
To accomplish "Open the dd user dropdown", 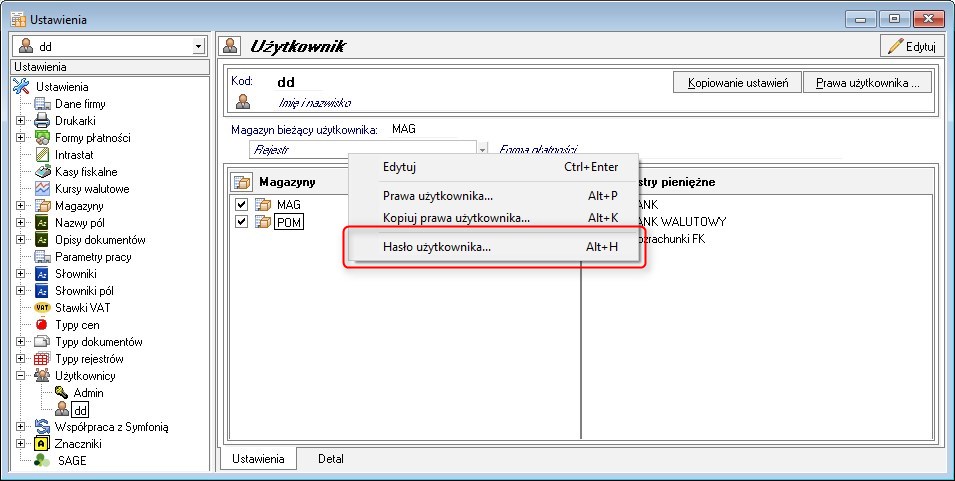I will (198, 46).
